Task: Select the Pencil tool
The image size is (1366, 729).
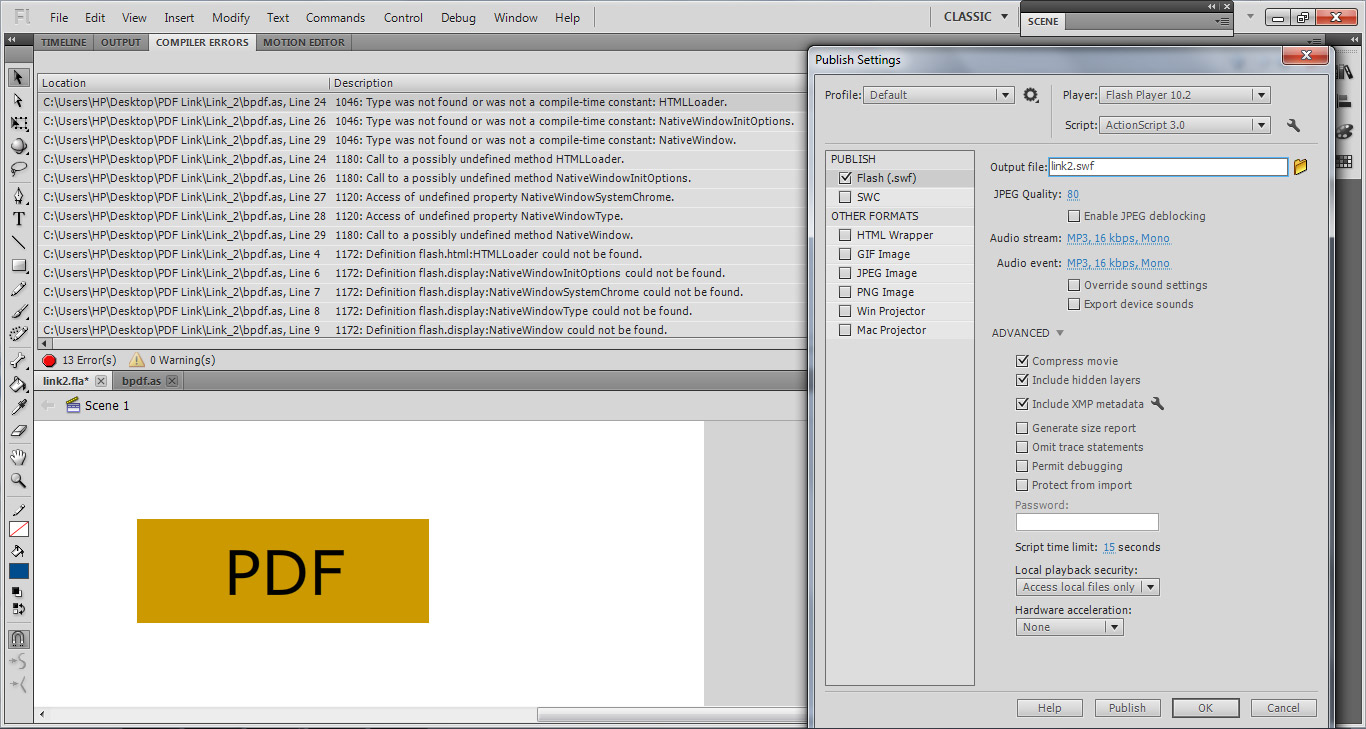Action: pos(18,289)
